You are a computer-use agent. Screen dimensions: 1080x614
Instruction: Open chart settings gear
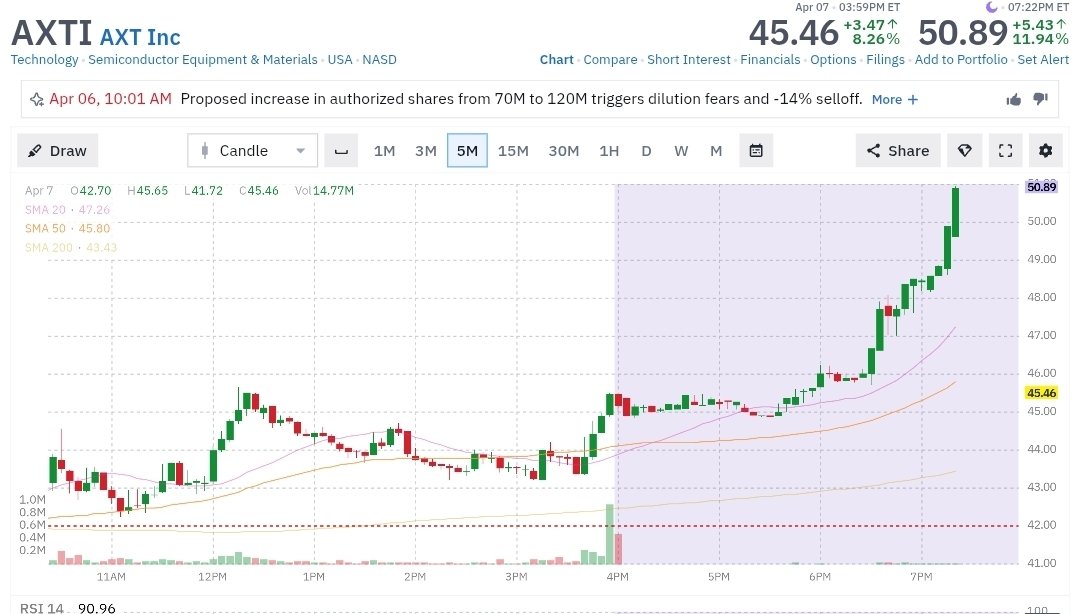coord(1046,151)
